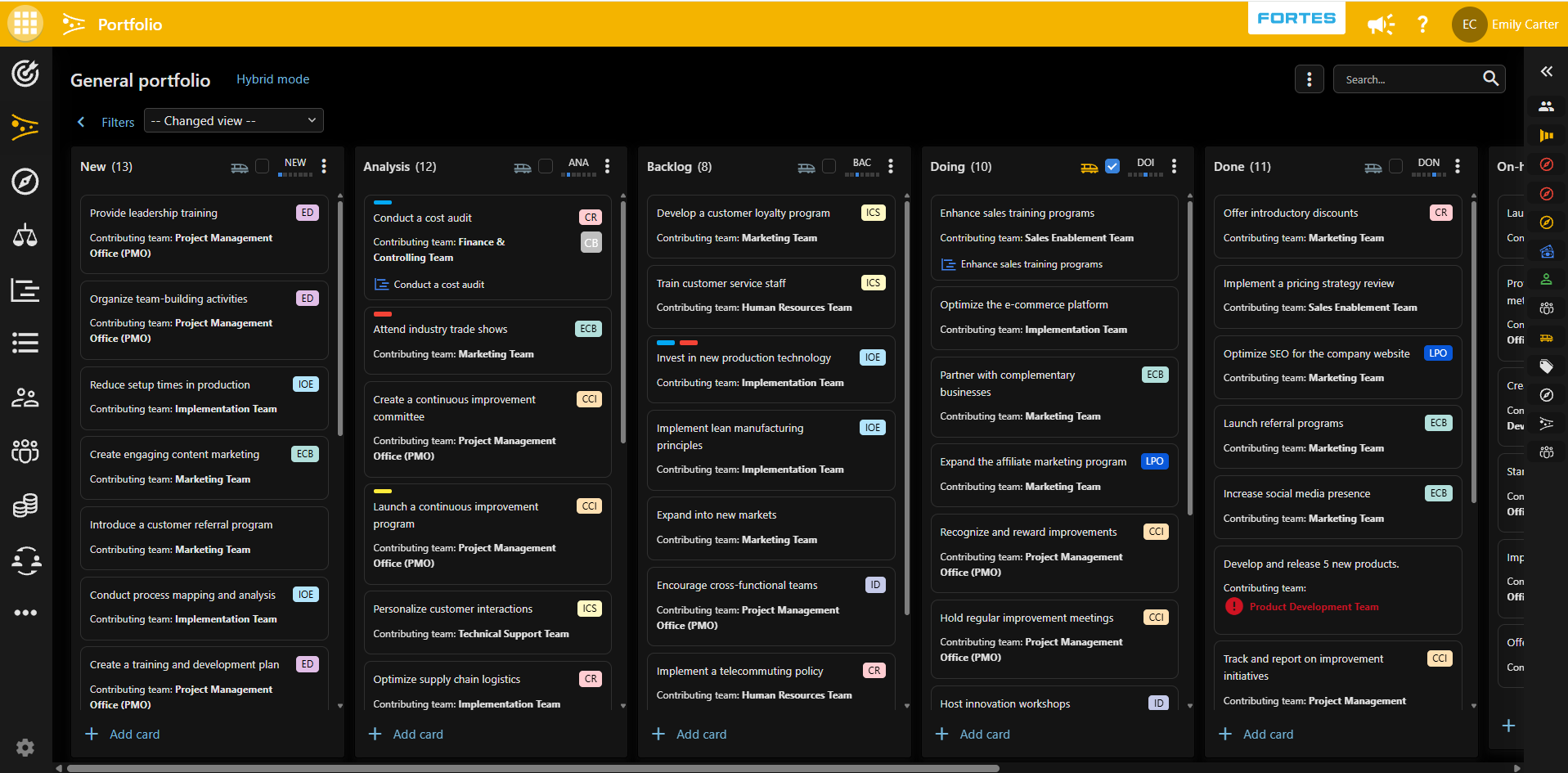
Task: Open the list icon in left sidebar
Action: tap(25, 343)
